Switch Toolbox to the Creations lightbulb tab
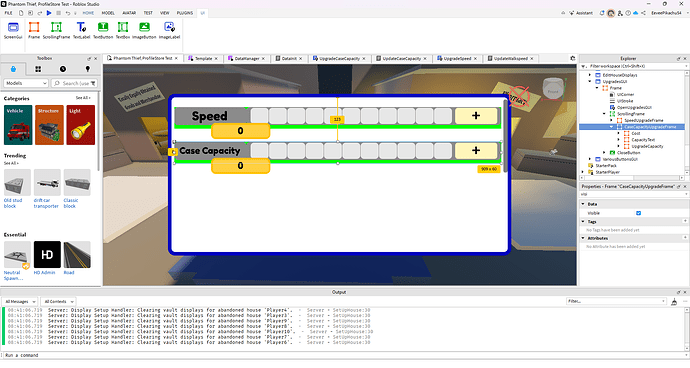Viewport: 690px width, 368px height. (88, 69)
